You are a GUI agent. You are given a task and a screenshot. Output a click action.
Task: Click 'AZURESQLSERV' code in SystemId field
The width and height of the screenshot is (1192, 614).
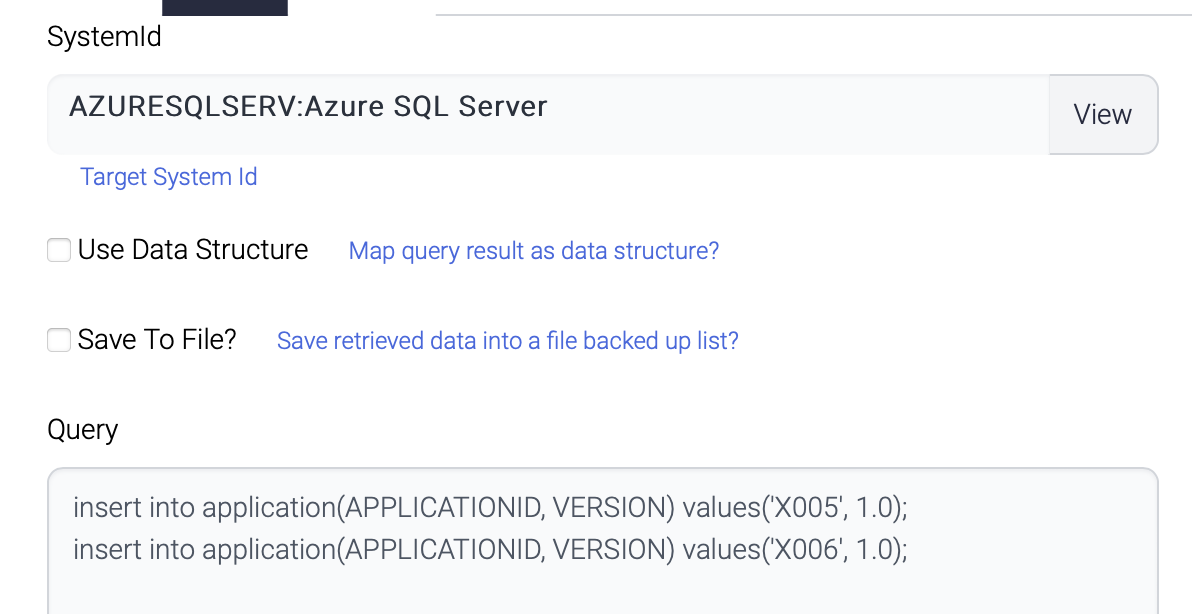(181, 106)
